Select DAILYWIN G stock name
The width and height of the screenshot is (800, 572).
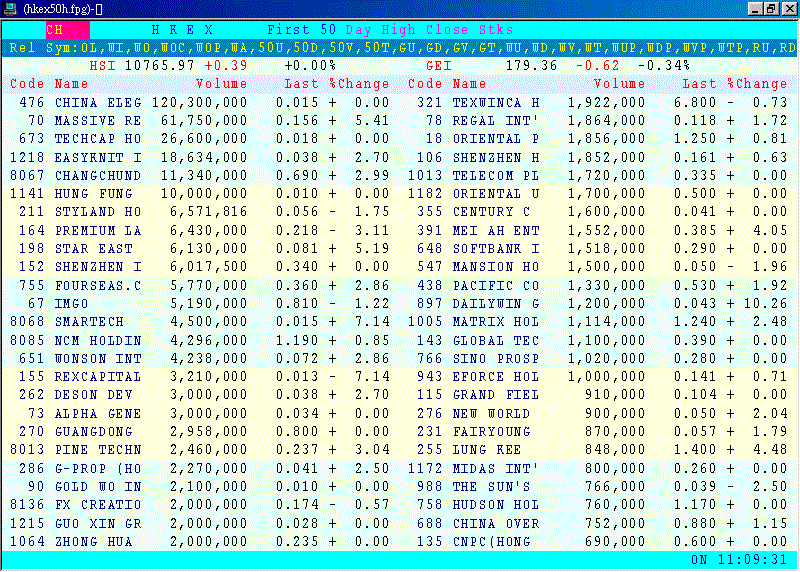(x=496, y=304)
